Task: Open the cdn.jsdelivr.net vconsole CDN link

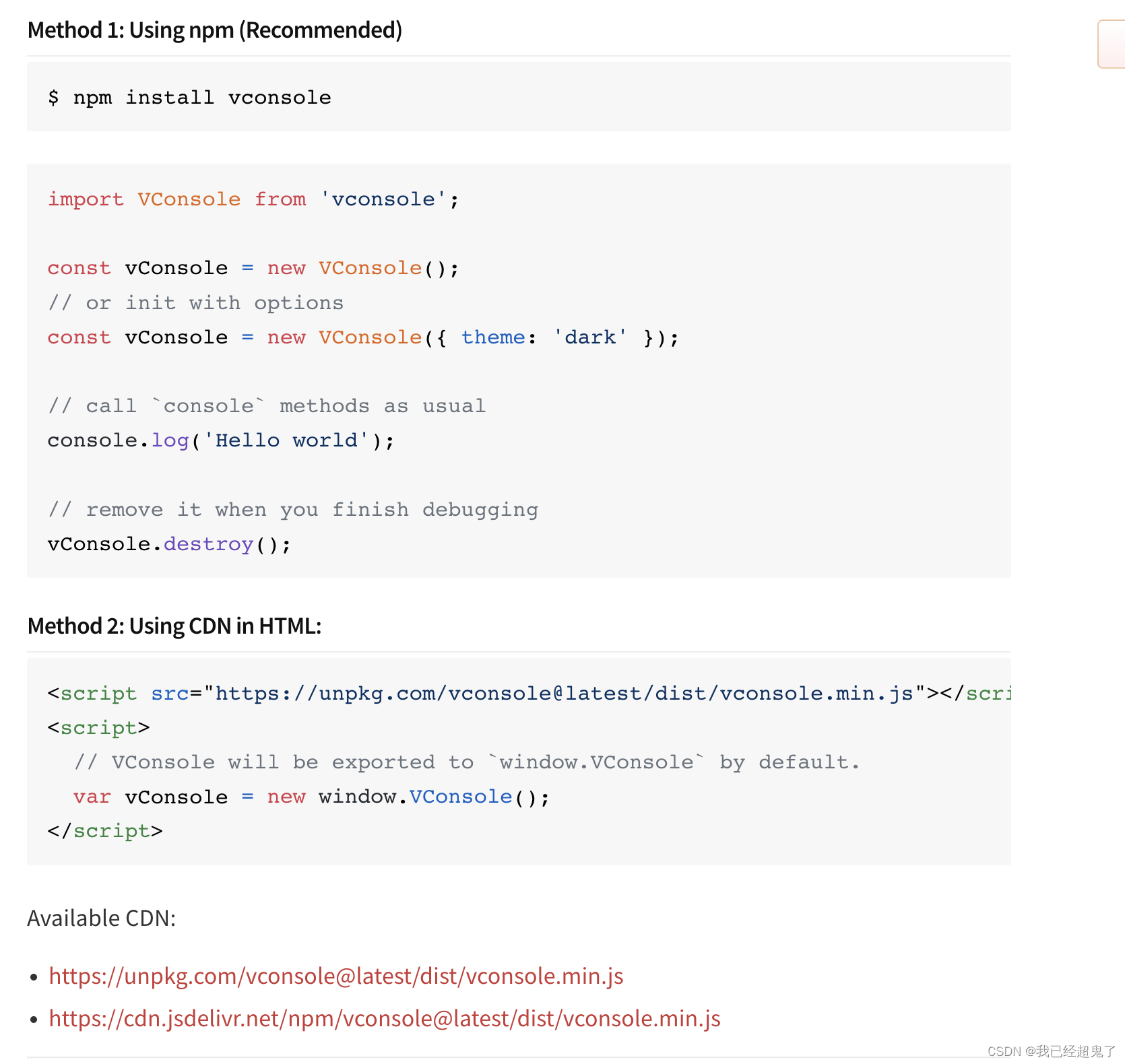Action: pyautogui.click(x=385, y=1018)
